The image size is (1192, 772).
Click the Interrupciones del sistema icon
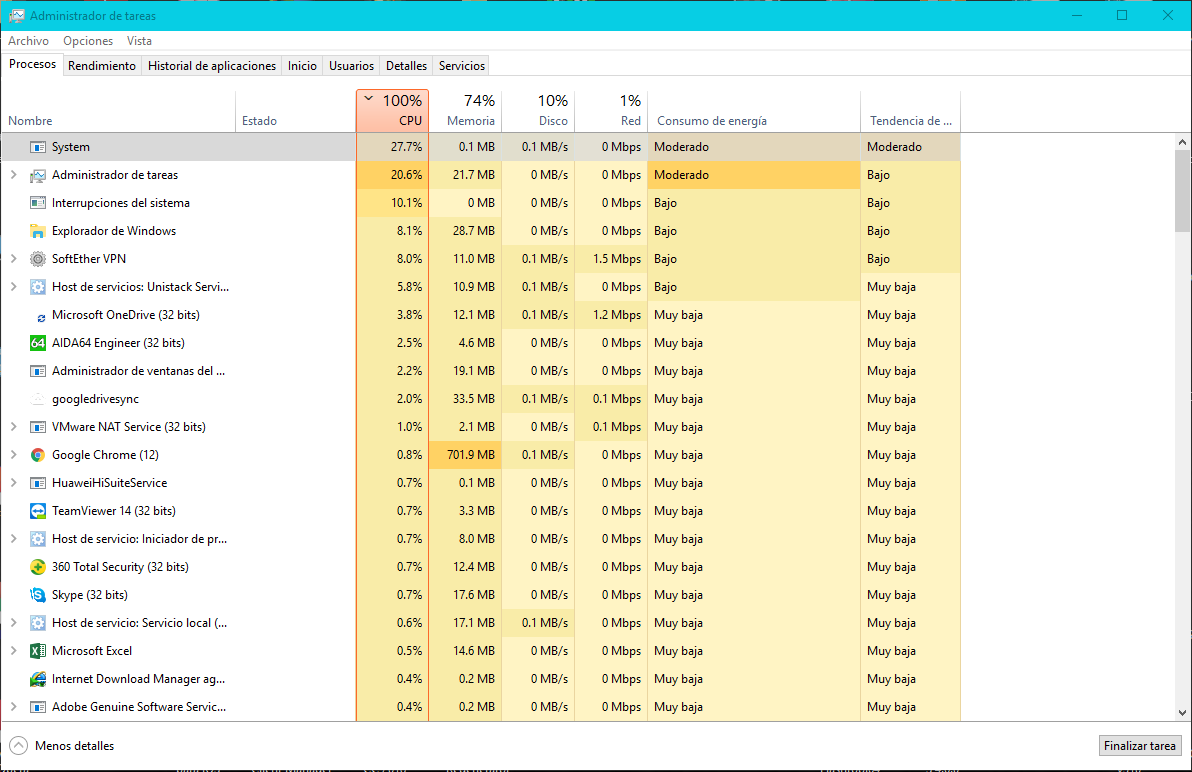click(x=37, y=203)
